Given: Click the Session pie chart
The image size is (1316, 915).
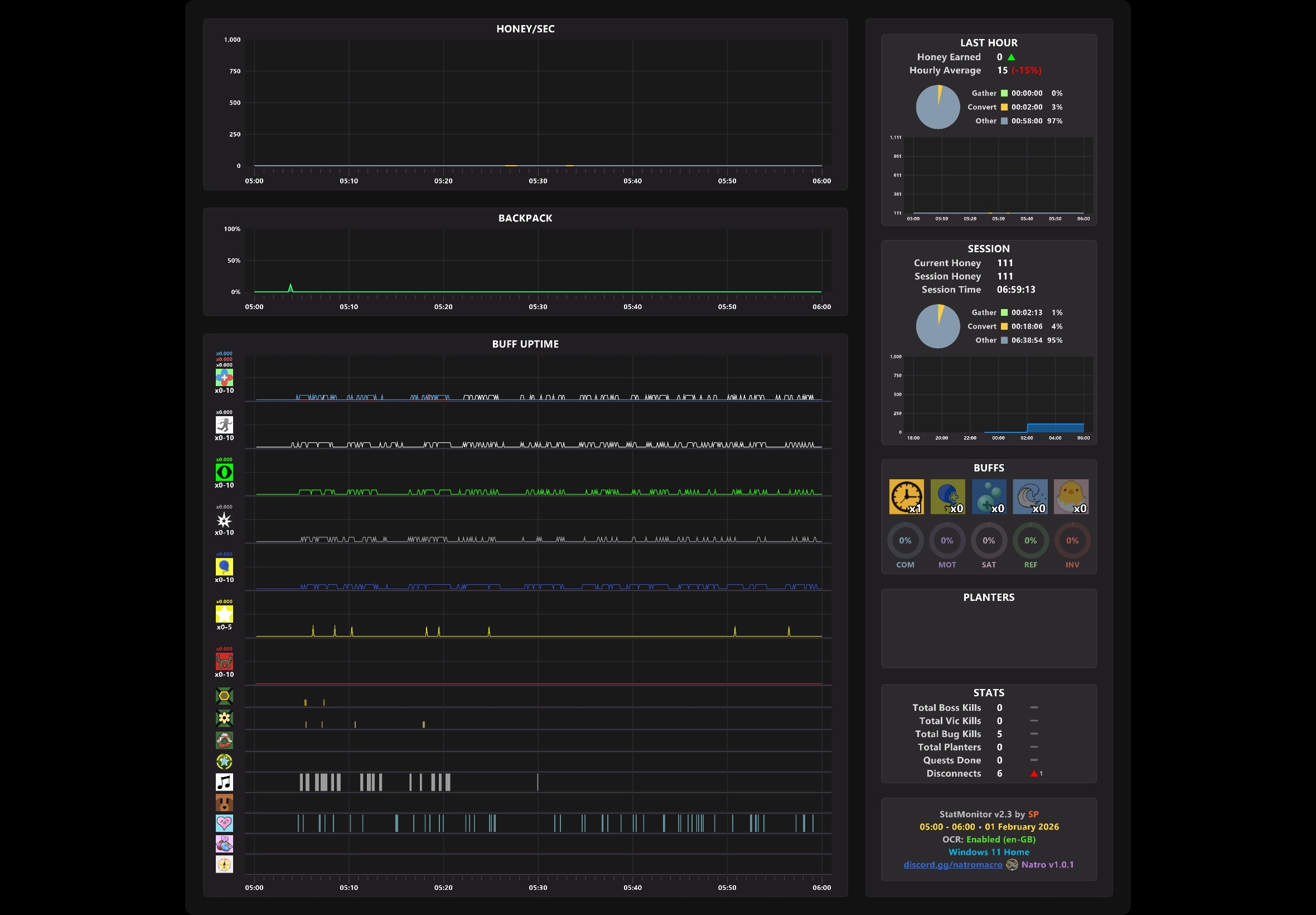Looking at the screenshot, I should [938, 326].
